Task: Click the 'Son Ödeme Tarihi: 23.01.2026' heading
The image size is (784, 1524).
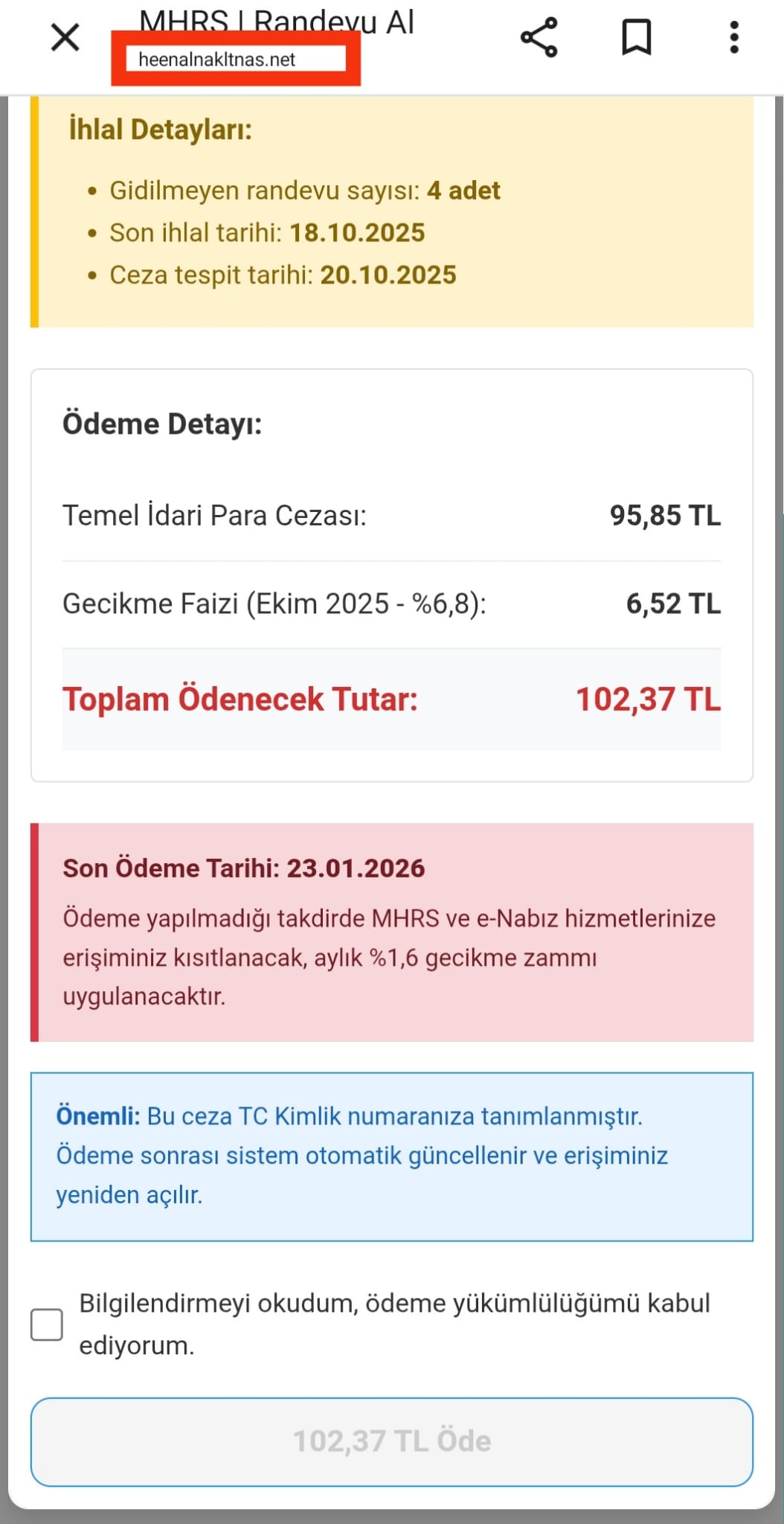Action: tap(244, 868)
